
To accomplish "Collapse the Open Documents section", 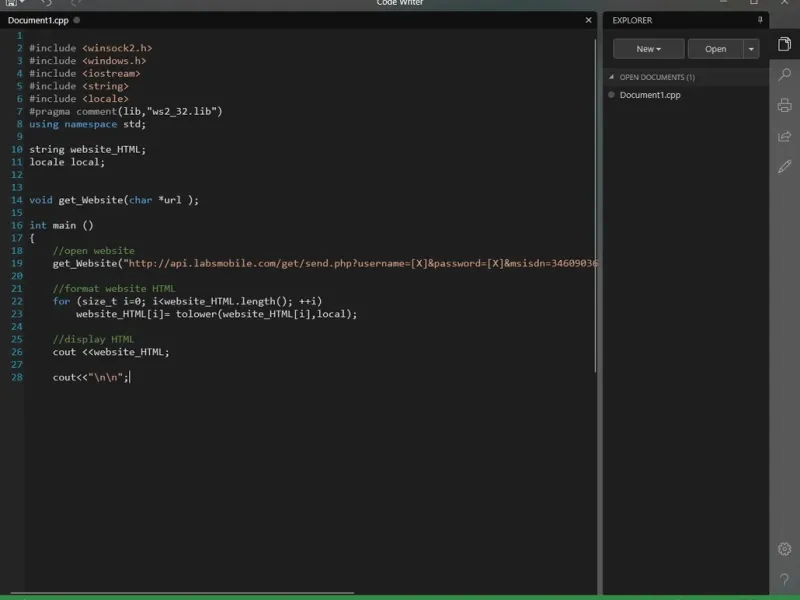I will coord(611,77).
